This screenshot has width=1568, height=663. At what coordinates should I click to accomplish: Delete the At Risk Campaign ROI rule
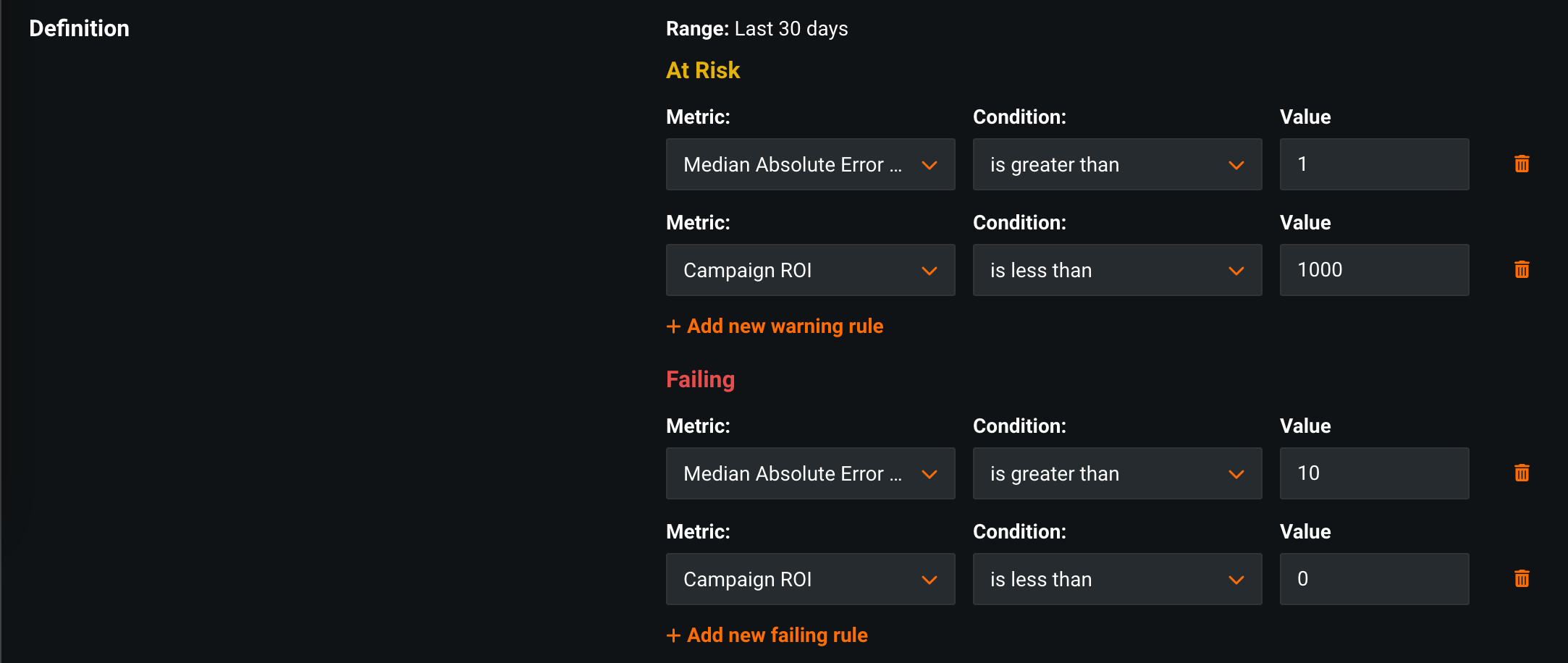[x=1522, y=270]
